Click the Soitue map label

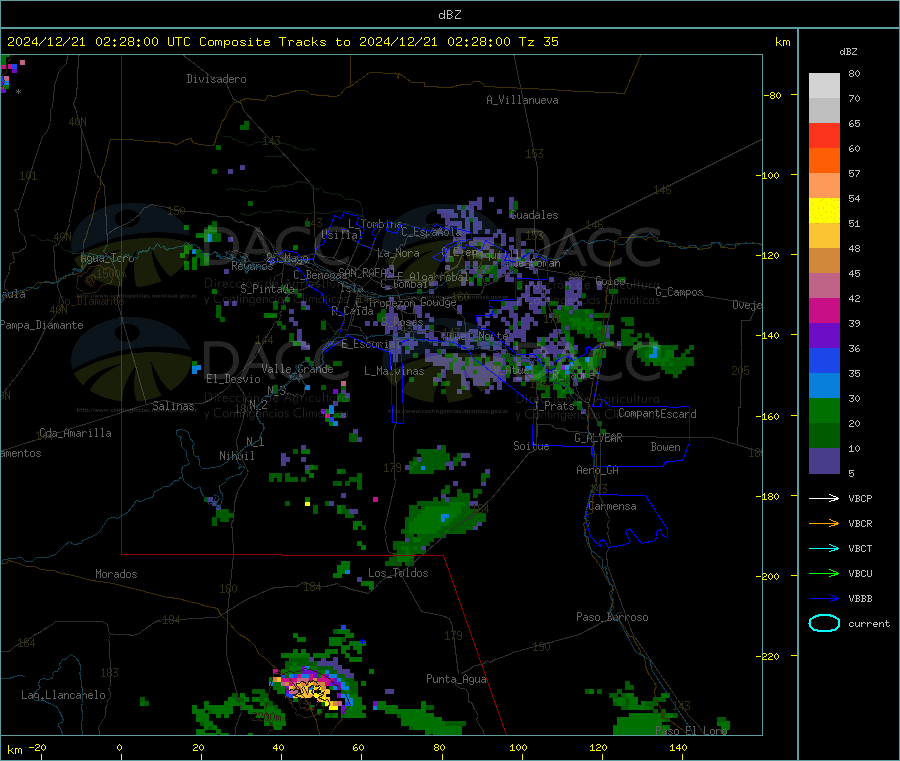[531, 446]
